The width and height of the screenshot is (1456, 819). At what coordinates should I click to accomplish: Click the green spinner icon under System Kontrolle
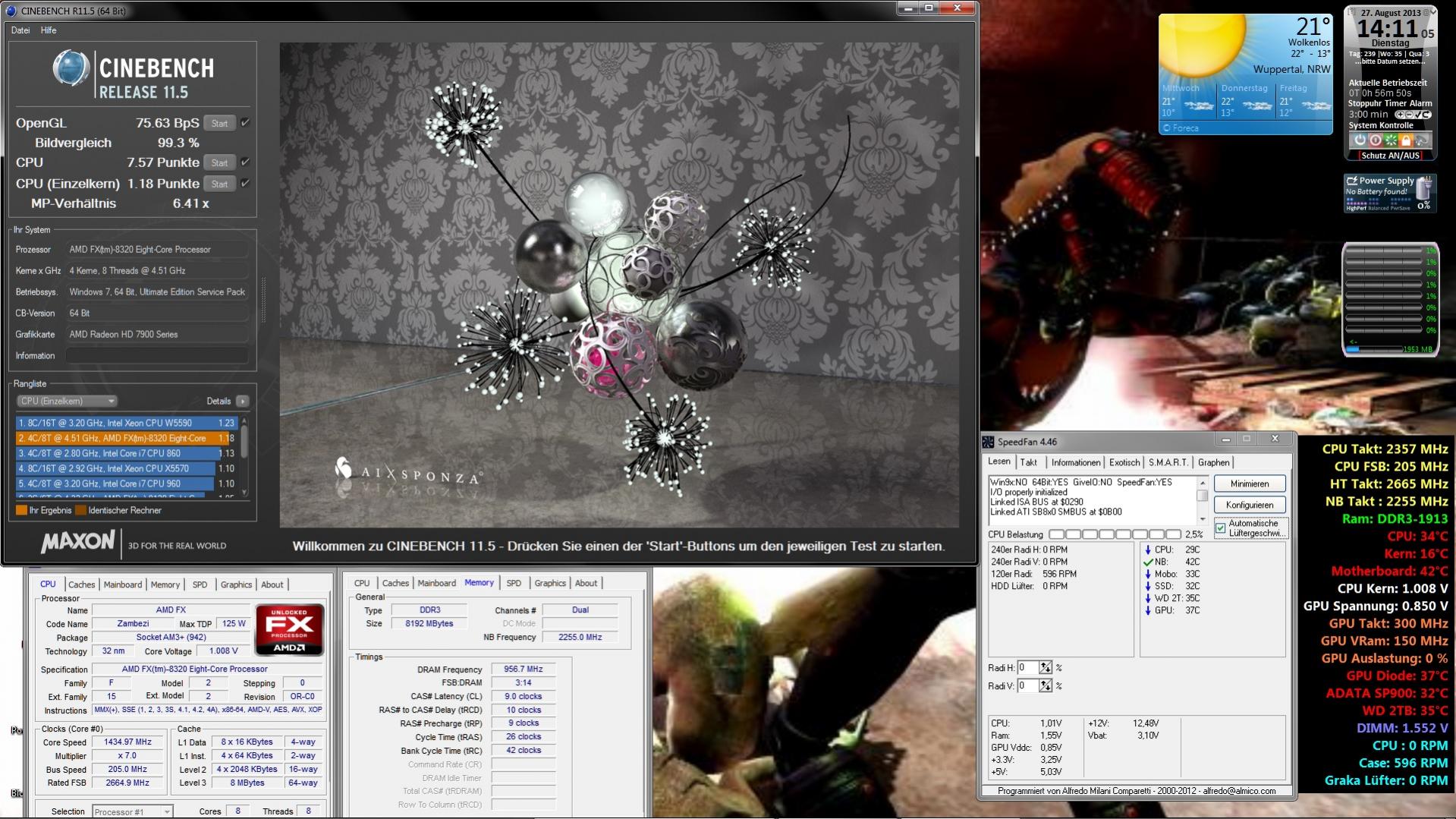click(x=1390, y=140)
